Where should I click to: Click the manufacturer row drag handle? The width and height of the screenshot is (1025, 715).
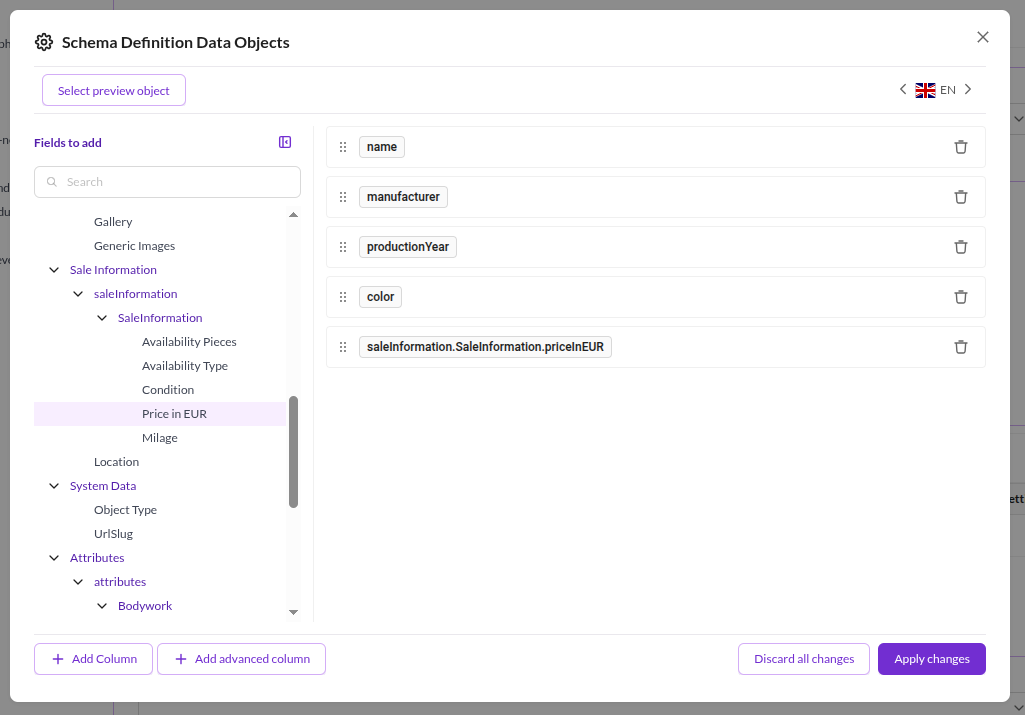point(343,197)
